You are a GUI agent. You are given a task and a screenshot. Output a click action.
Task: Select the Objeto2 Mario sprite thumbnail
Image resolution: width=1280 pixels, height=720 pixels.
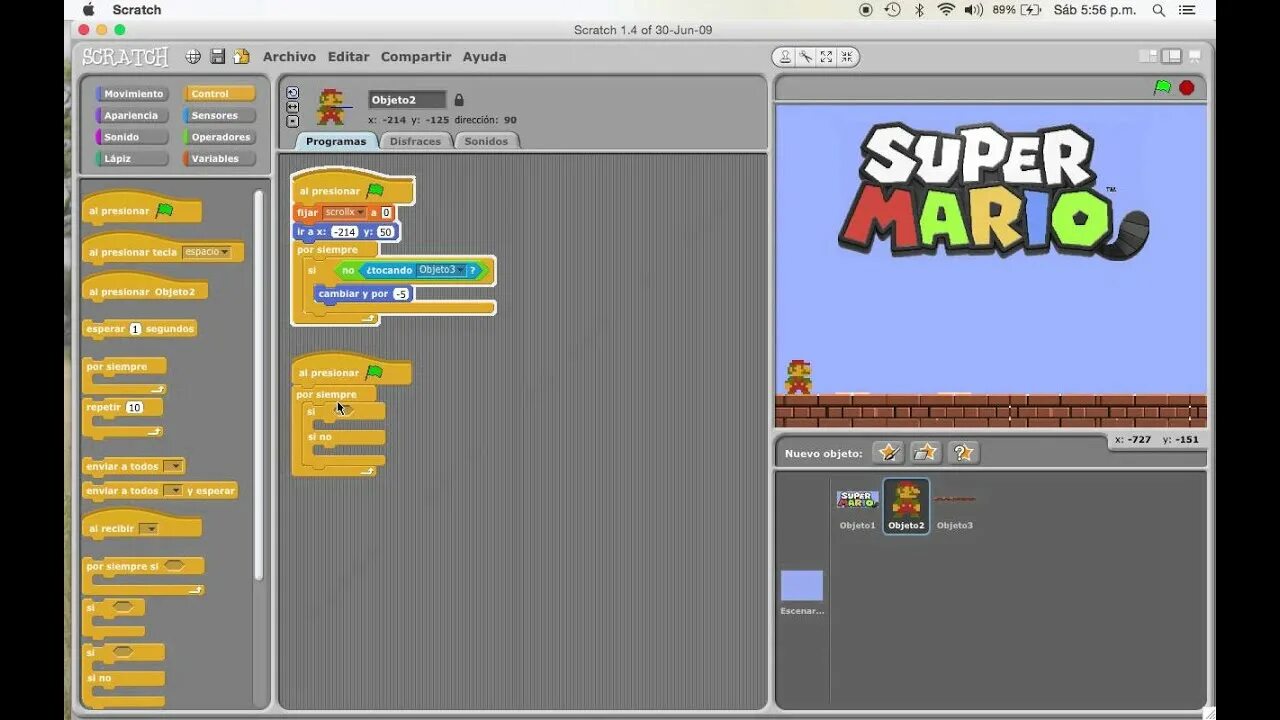pos(906,506)
